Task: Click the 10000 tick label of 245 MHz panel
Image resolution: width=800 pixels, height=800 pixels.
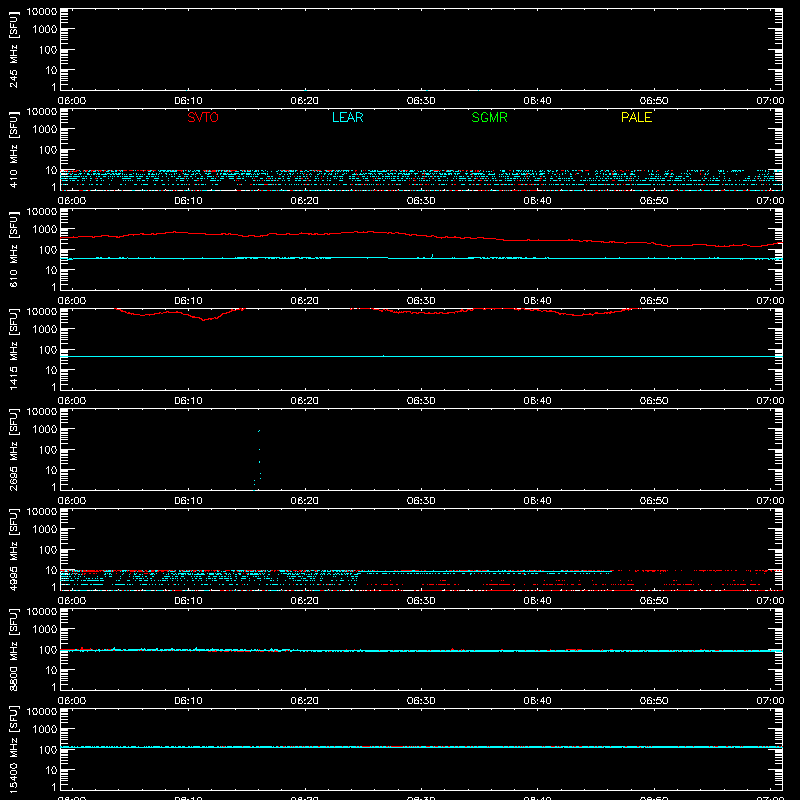Action: click(42, 12)
